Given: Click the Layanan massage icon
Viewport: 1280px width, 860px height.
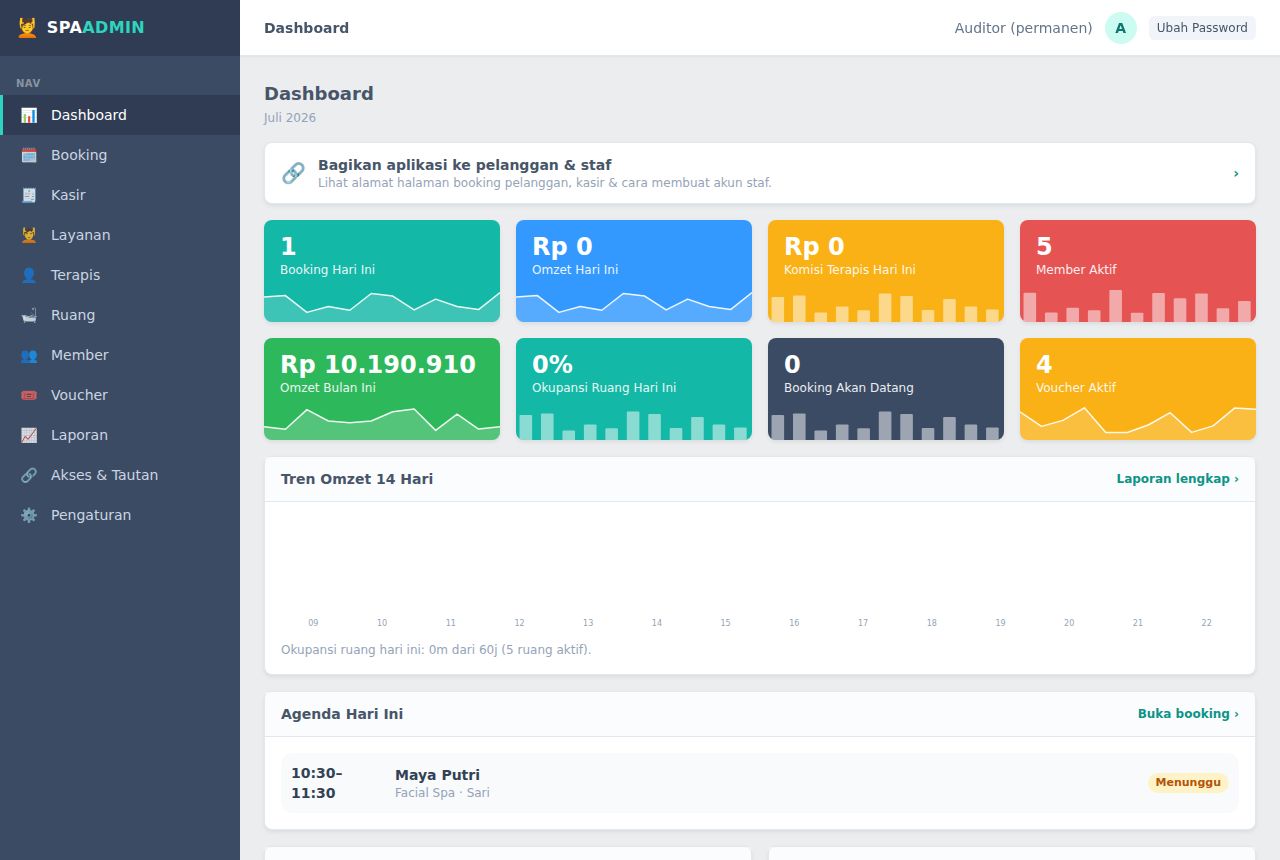Looking at the screenshot, I should coord(29,235).
